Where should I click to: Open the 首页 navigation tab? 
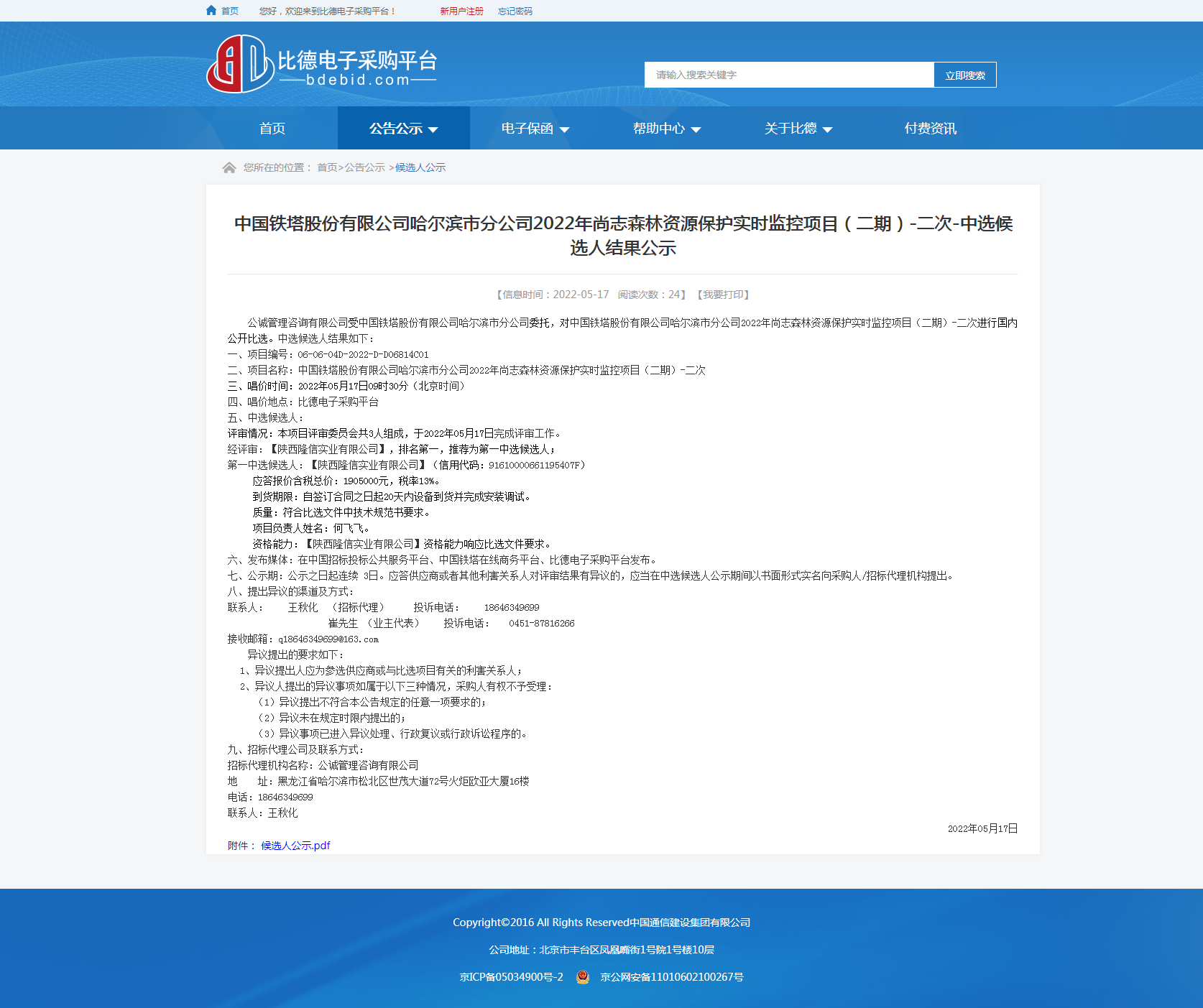pyautogui.click(x=272, y=128)
